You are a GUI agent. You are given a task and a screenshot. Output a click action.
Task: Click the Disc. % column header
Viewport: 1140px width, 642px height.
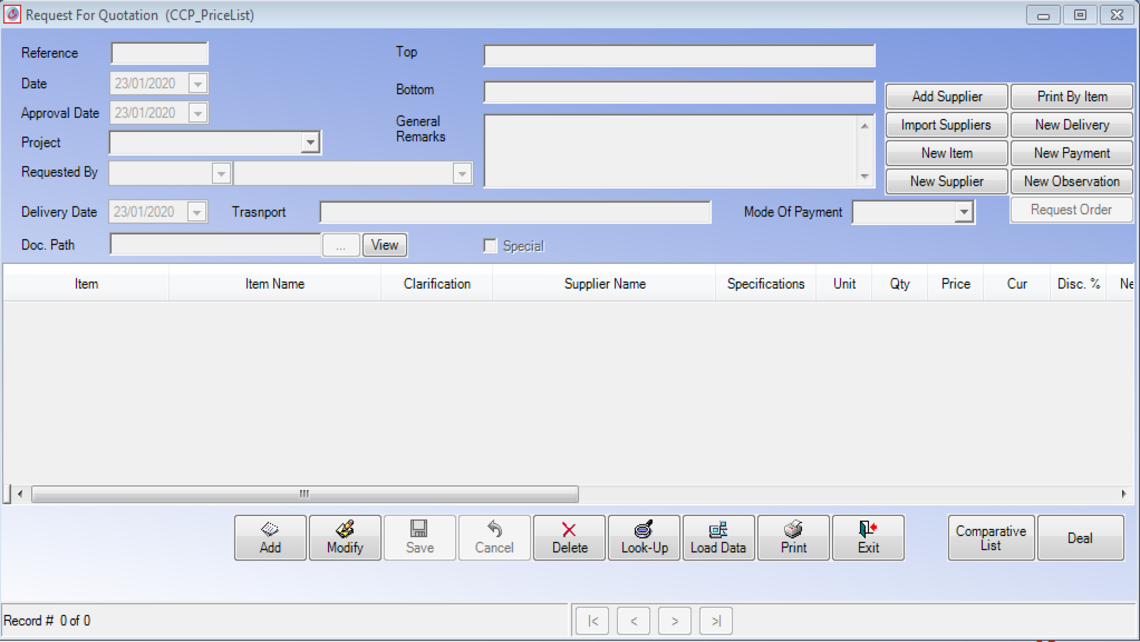(1078, 284)
